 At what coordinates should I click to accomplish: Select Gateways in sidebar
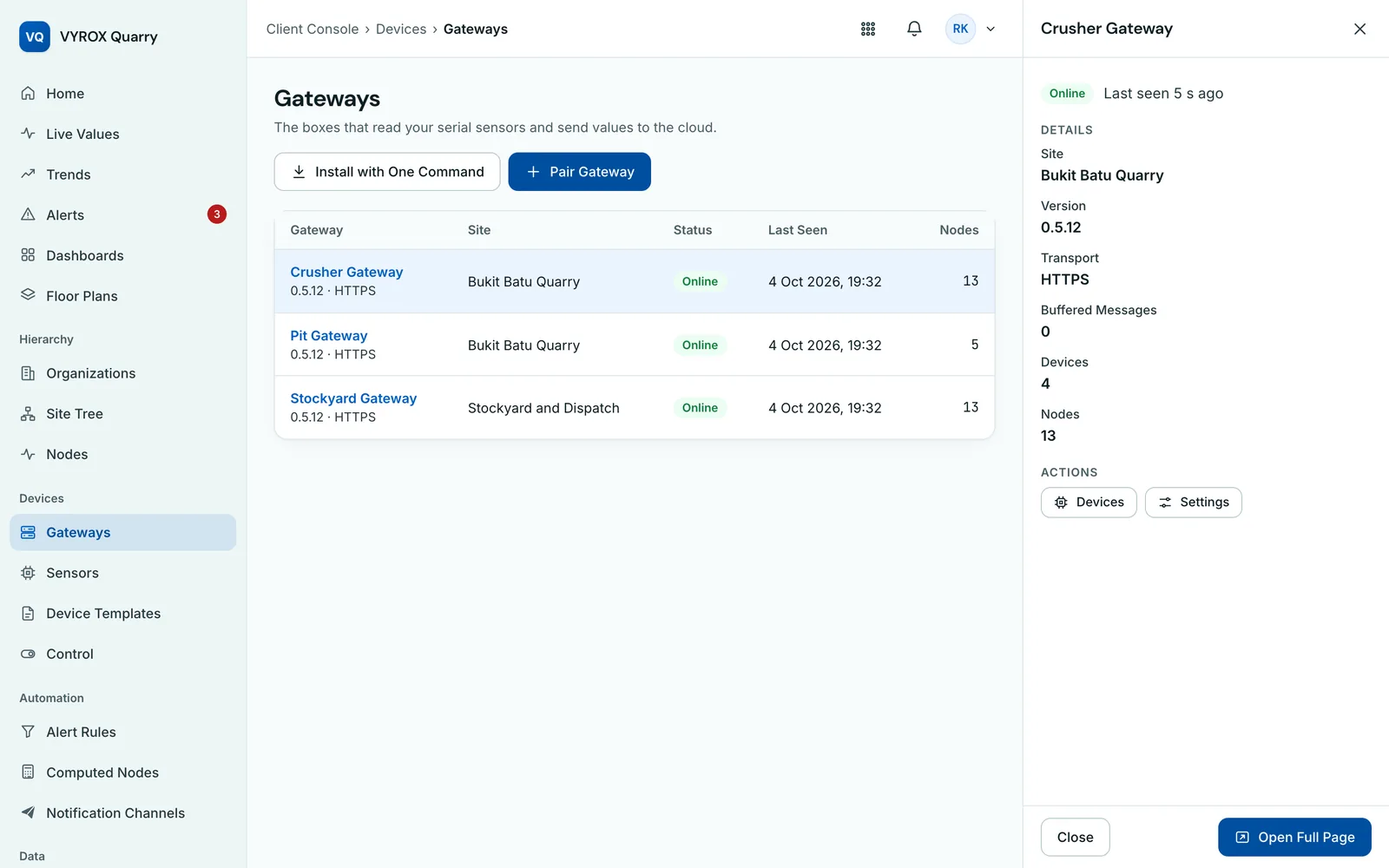[x=122, y=532]
